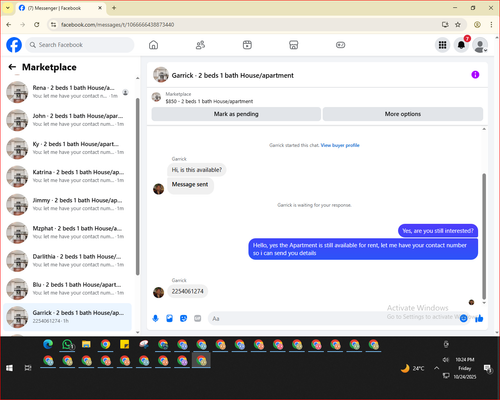The height and width of the screenshot is (400, 500).
Task: Click More options button
Action: click(x=403, y=114)
